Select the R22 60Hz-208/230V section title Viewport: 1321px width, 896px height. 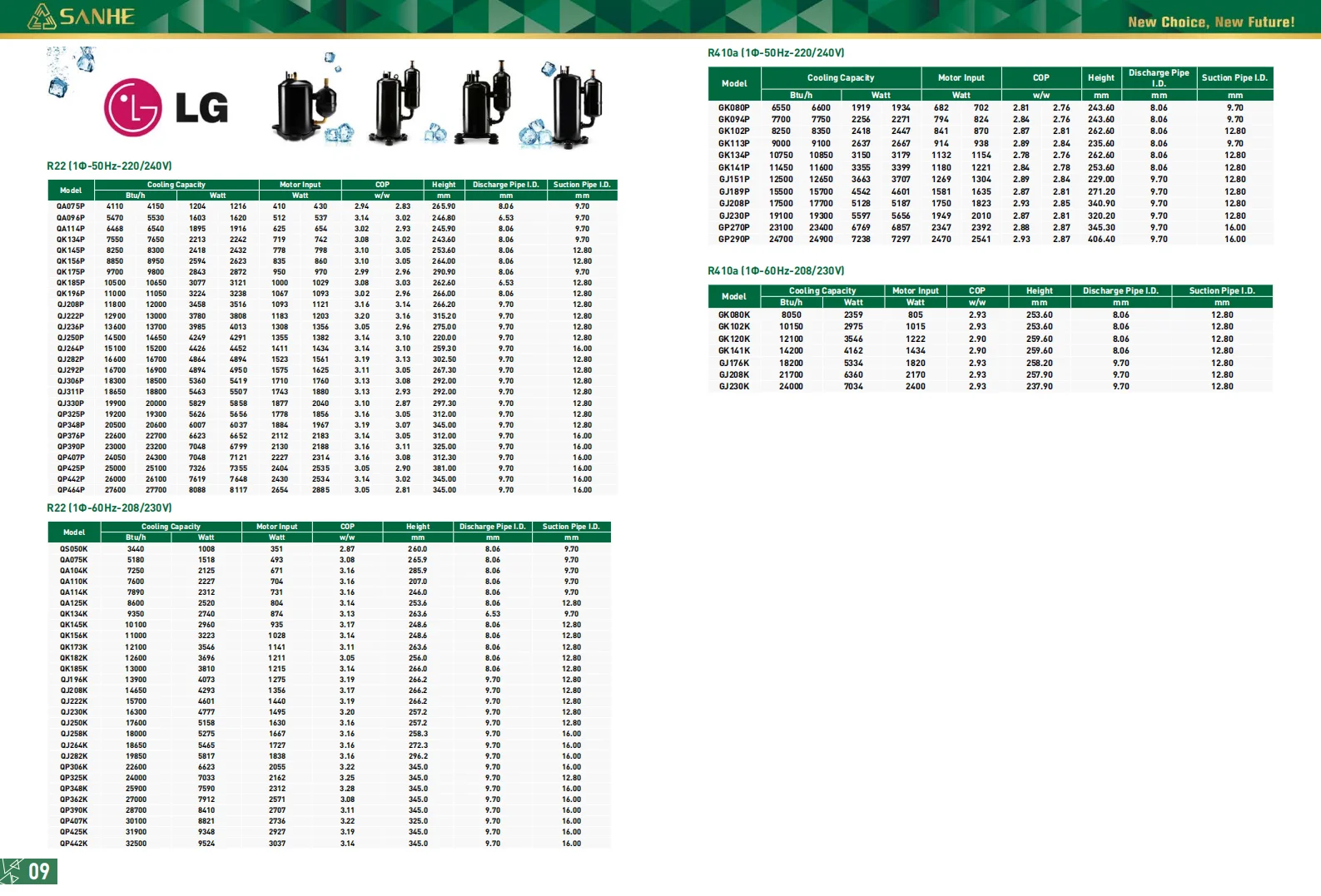point(109,507)
